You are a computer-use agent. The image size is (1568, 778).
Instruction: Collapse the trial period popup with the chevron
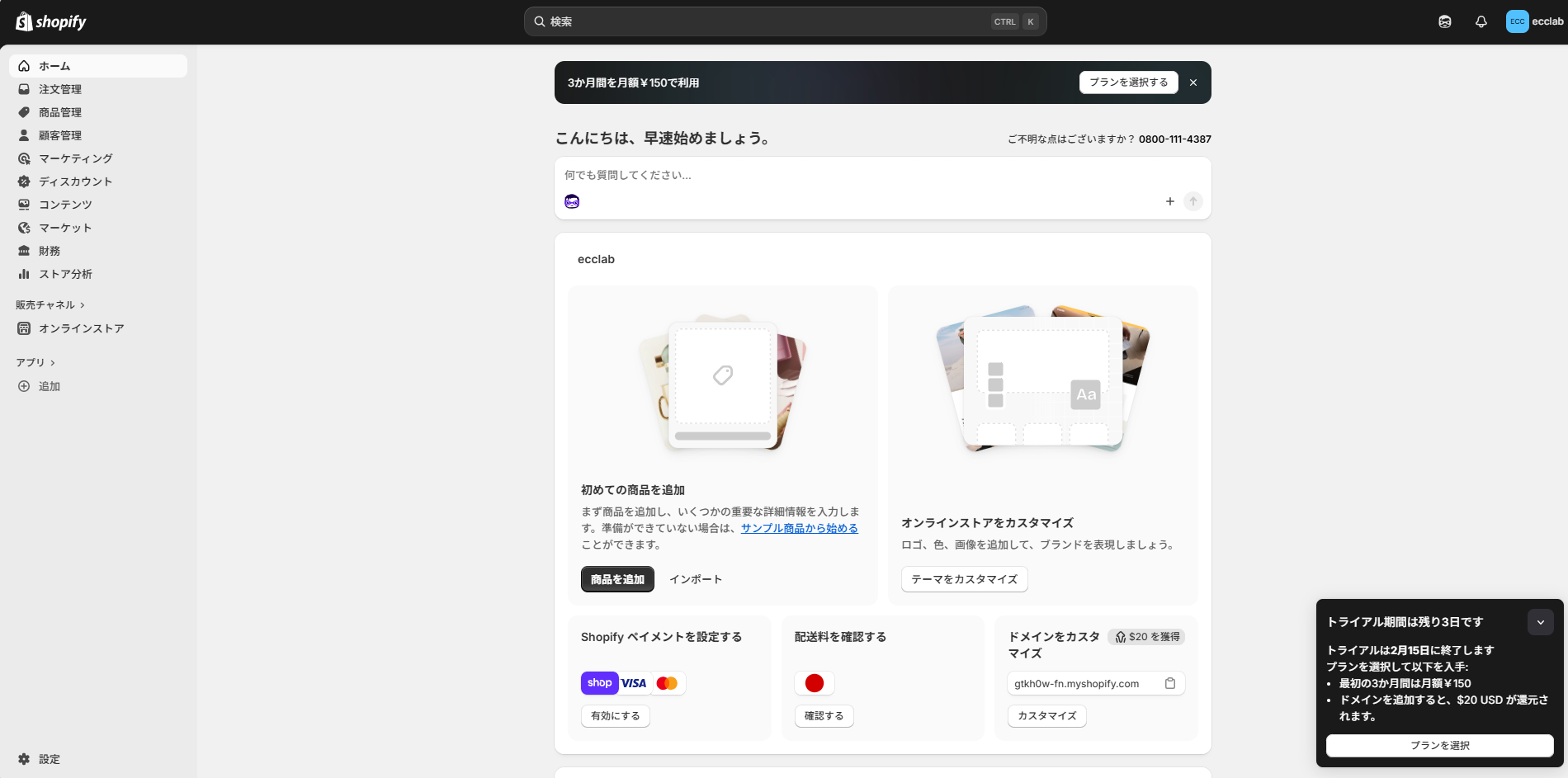point(1540,622)
